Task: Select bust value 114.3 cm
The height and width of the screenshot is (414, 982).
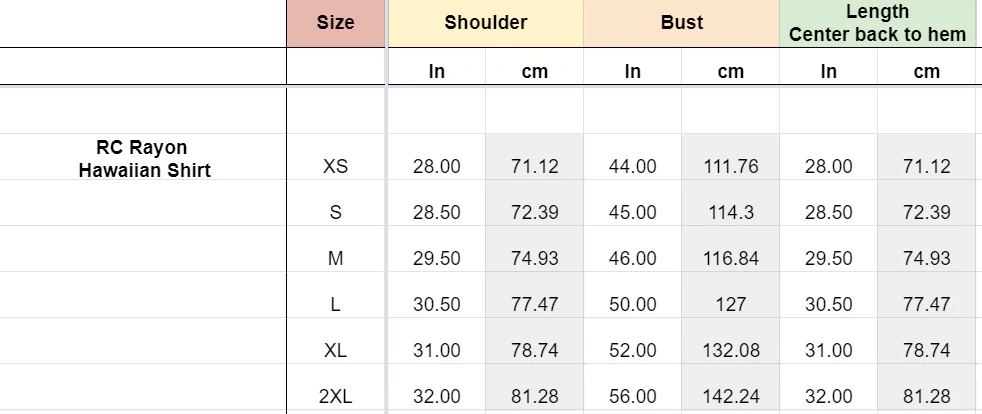Action: 731,213
